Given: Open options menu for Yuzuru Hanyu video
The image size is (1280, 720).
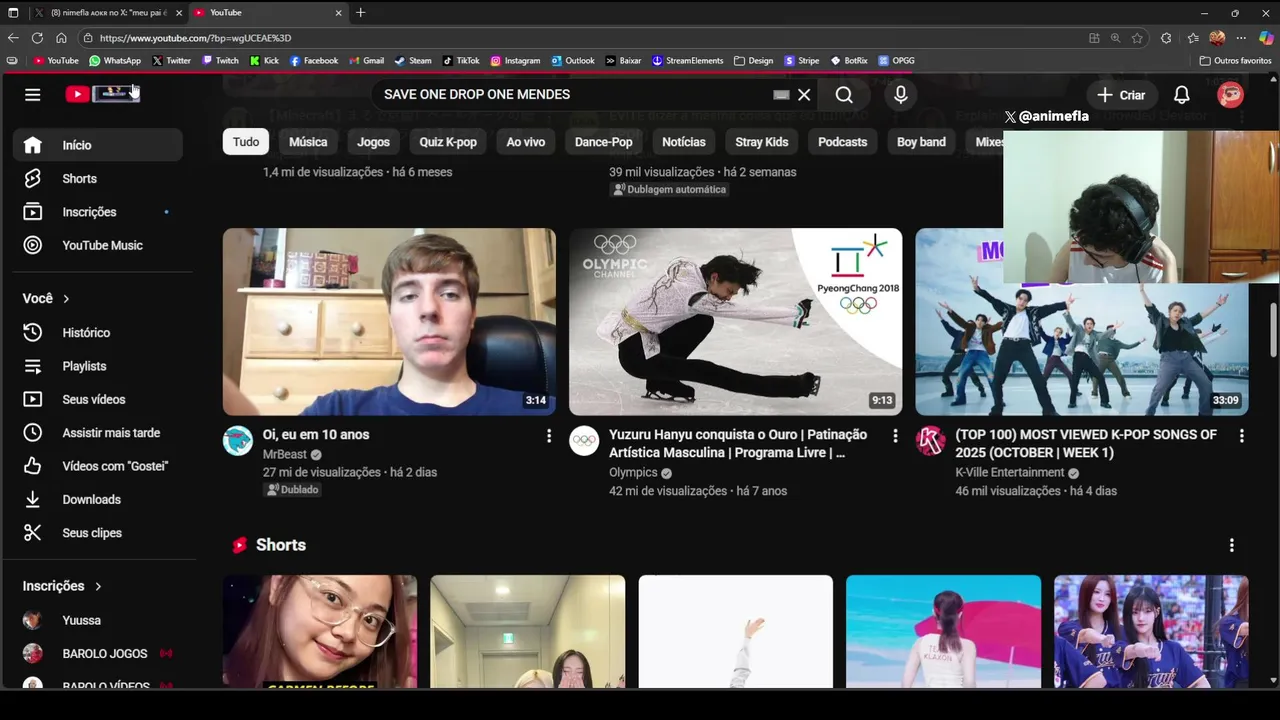Looking at the screenshot, I should (x=895, y=436).
